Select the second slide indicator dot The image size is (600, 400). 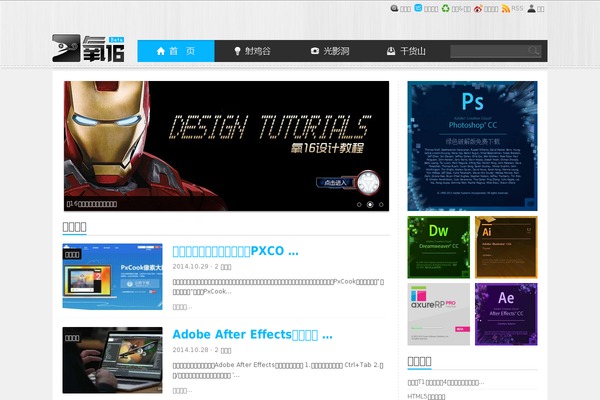(370, 205)
